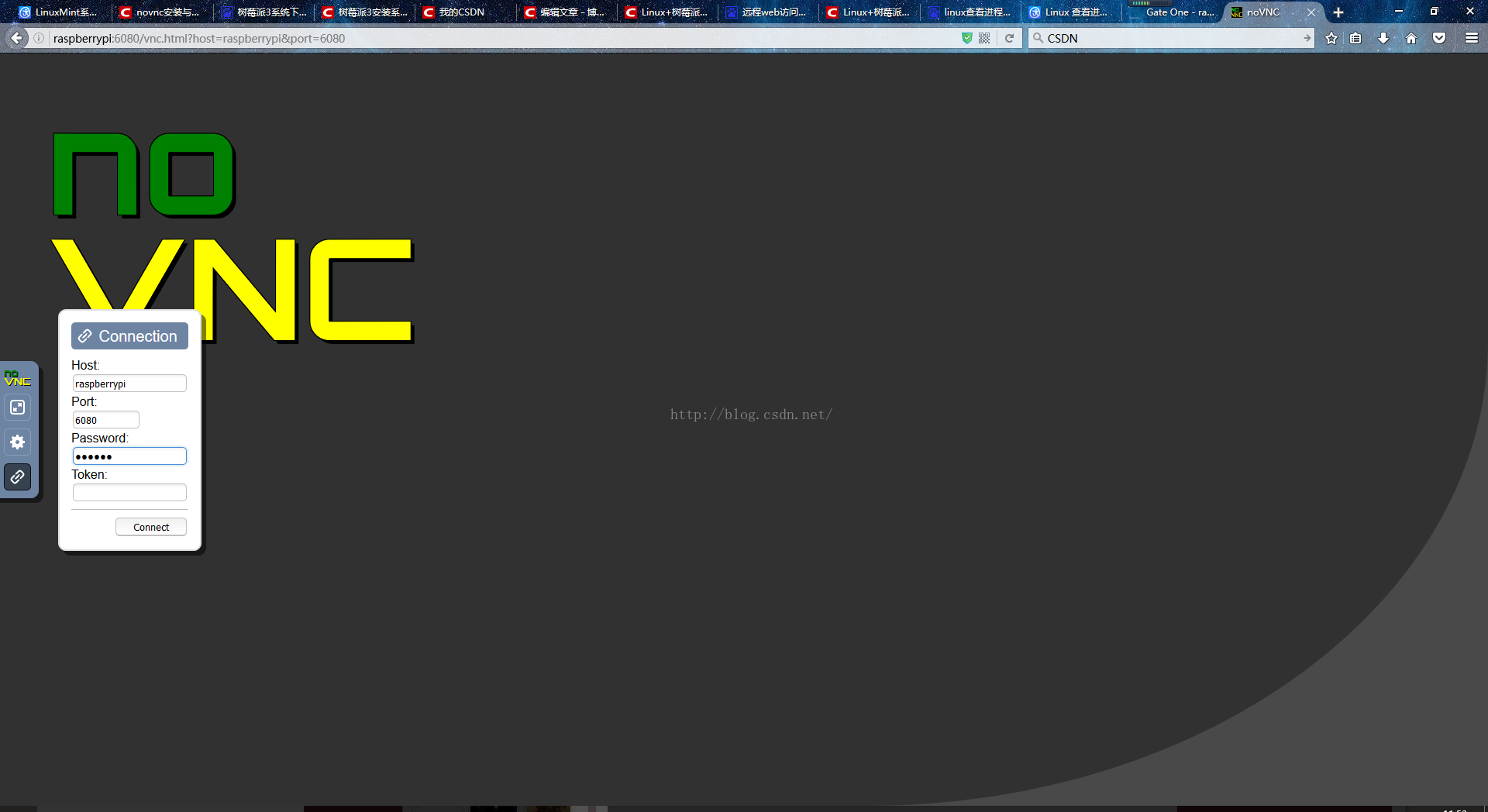This screenshot has width=1488, height=812.
Task: Go back with the browser back arrow
Action: point(16,38)
